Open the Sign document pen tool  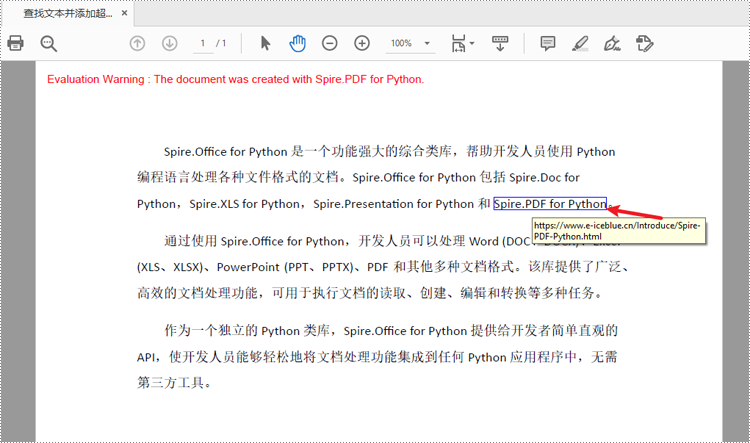(612, 44)
